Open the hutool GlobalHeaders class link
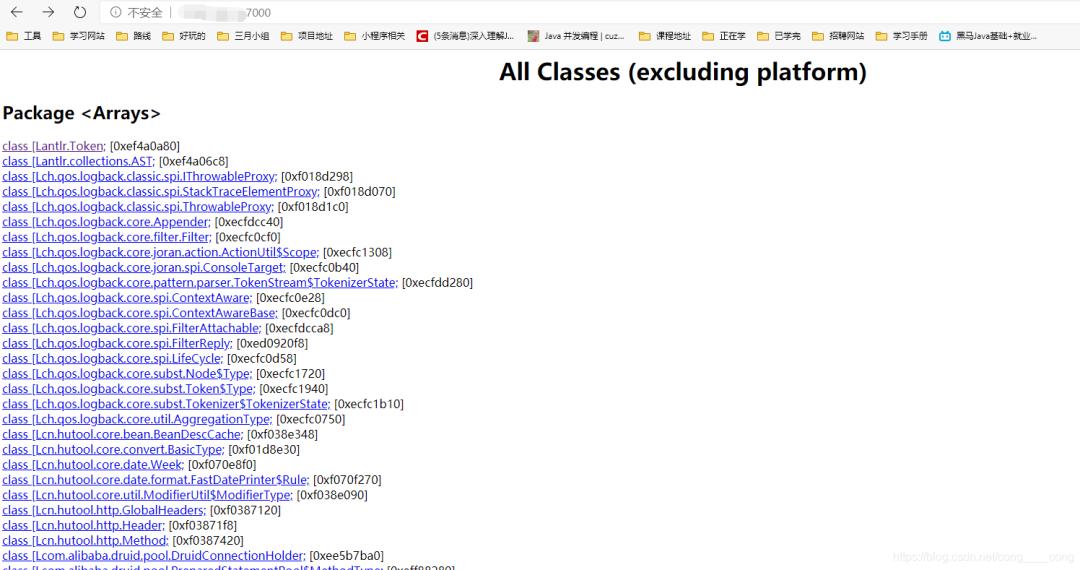The width and height of the screenshot is (1080, 570). point(104,509)
